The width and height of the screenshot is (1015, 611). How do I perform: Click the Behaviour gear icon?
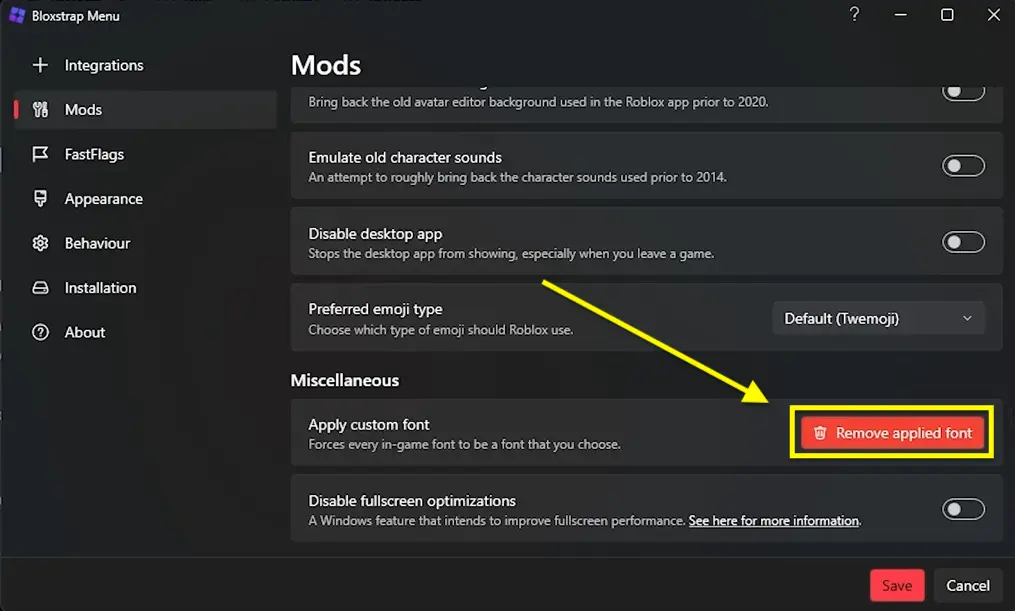pos(40,243)
